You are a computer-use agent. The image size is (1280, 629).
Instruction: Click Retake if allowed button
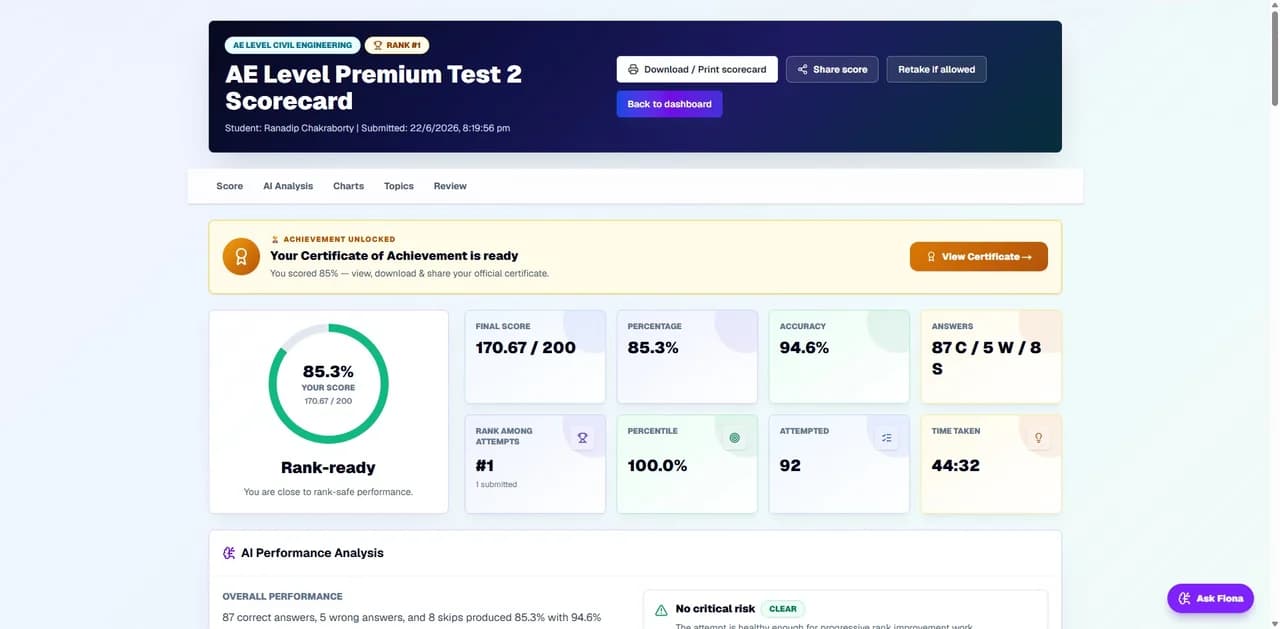pyautogui.click(x=936, y=69)
